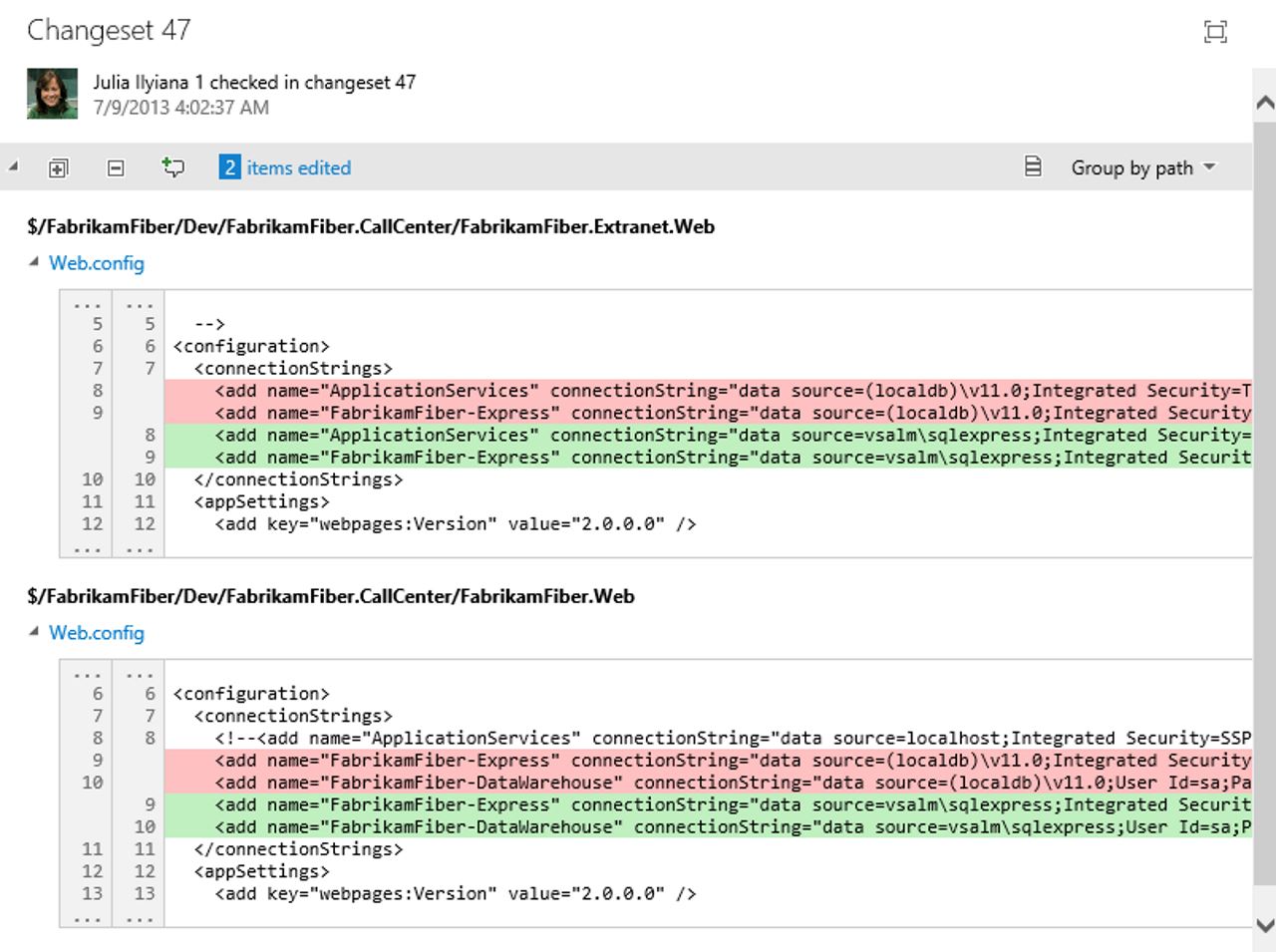
Task: Click the check-in timestamp 7/9/2013 4:02:37 AM
Action: coord(181,108)
